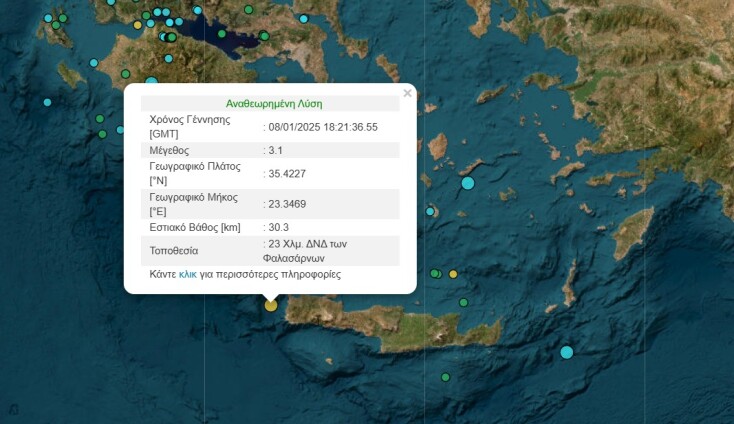Click the origin time 08/01/2025 18:21:36.55
The height and width of the screenshot is (424, 734).
click(323, 127)
